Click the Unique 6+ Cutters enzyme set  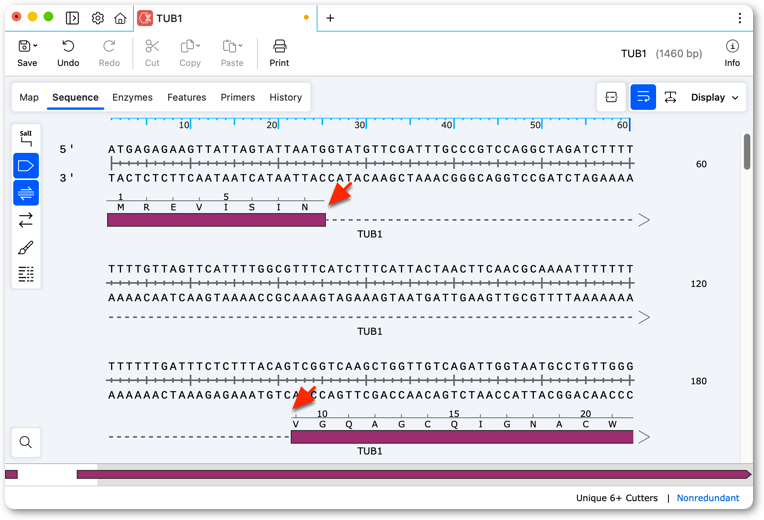[617, 498]
